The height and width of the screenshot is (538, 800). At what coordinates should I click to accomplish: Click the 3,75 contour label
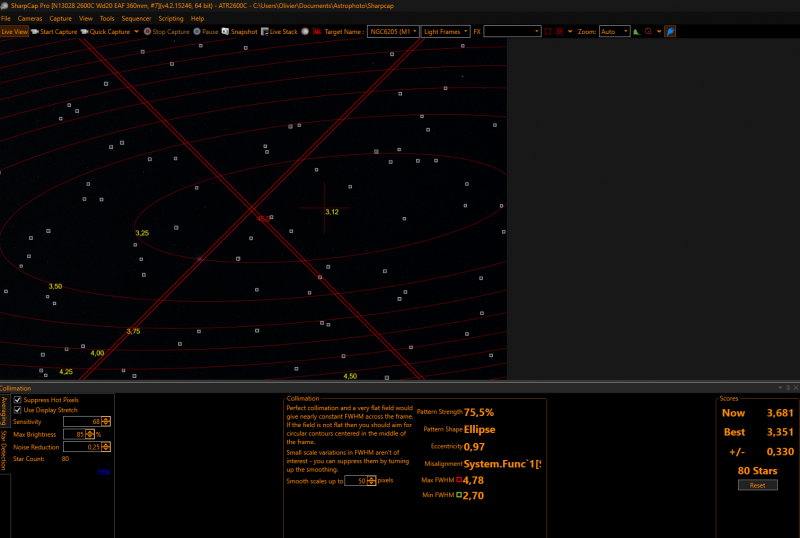pos(133,331)
